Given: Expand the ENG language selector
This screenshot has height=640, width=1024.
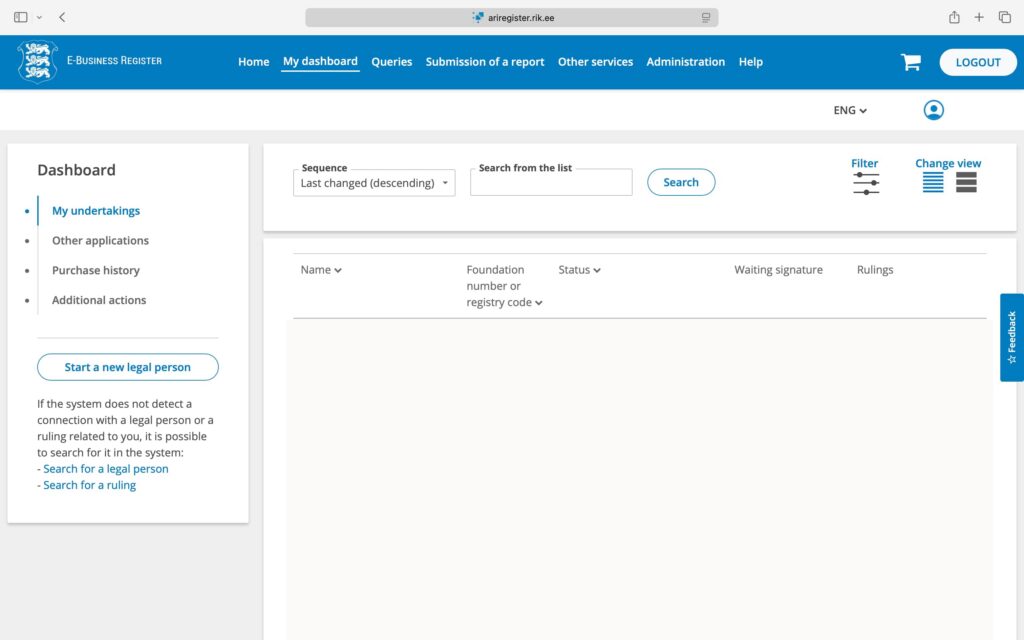Looking at the screenshot, I should click(x=850, y=111).
